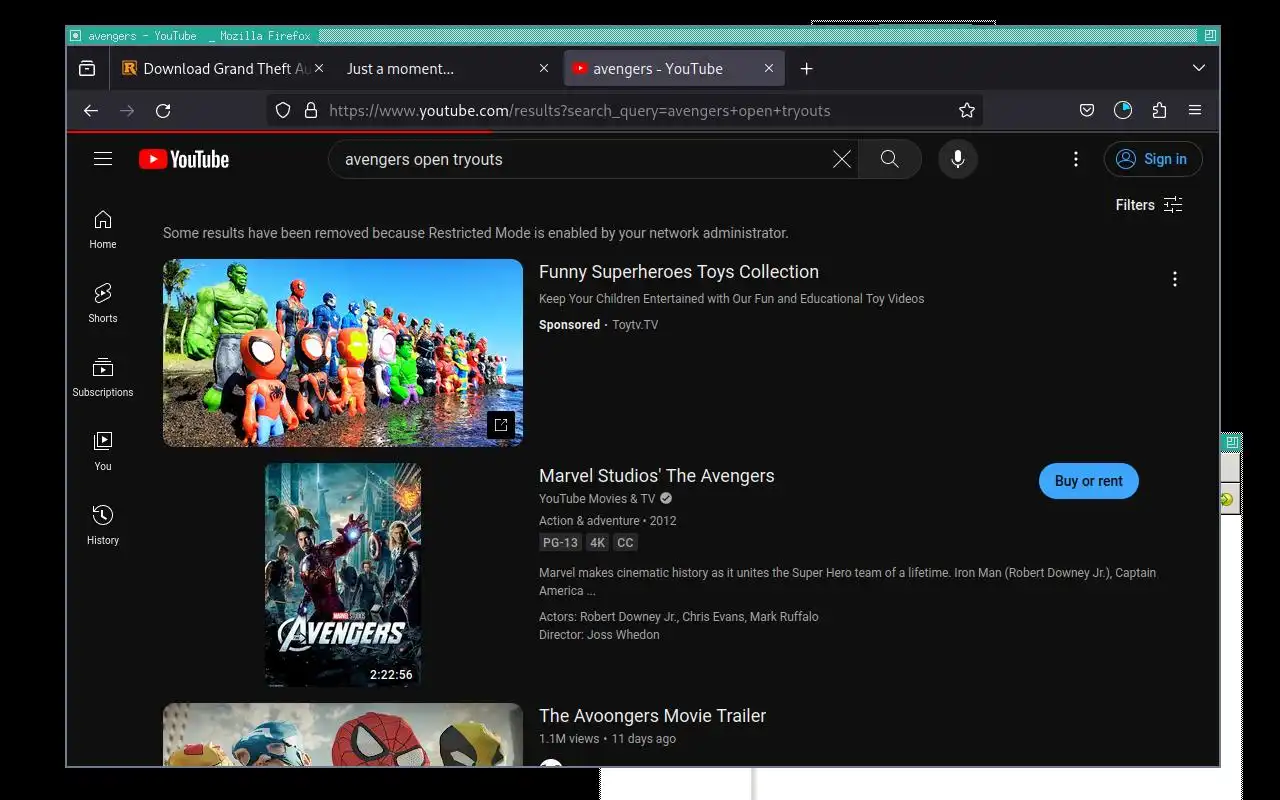Open the Pocket save icon
The width and height of the screenshot is (1280, 800).
[x=1087, y=111]
